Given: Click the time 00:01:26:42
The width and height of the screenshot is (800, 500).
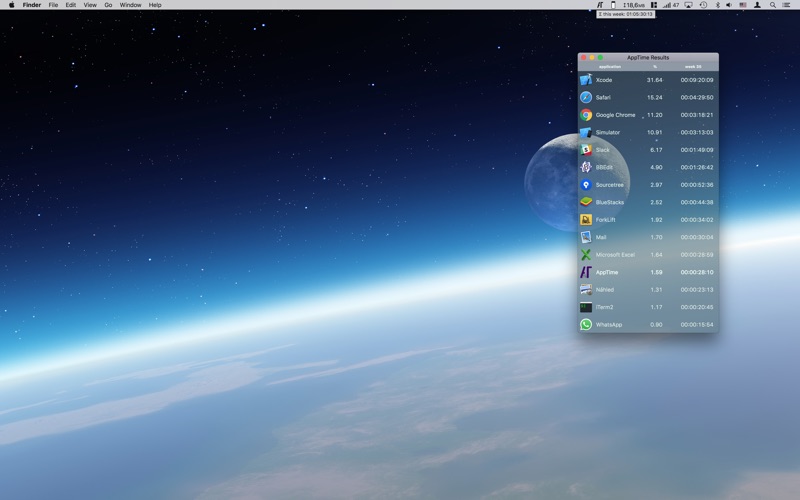Looking at the screenshot, I should (x=697, y=167).
